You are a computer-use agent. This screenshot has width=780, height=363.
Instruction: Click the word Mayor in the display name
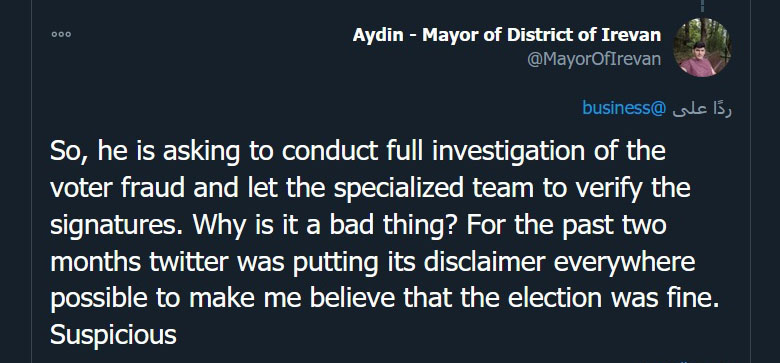447,35
